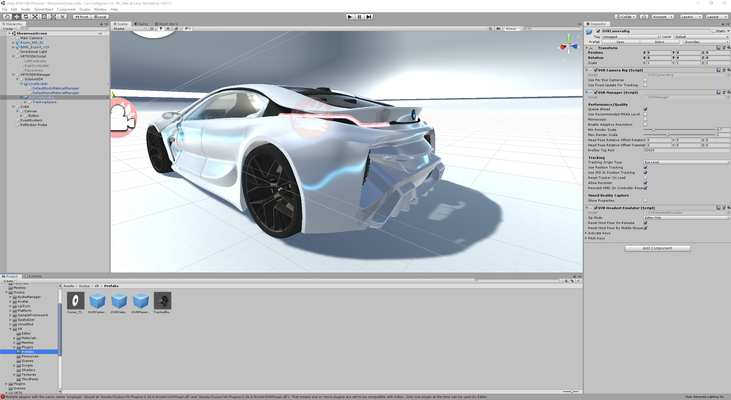This screenshot has width=731, height=400.
Task: Click the Add Component button
Action: [657, 248]
